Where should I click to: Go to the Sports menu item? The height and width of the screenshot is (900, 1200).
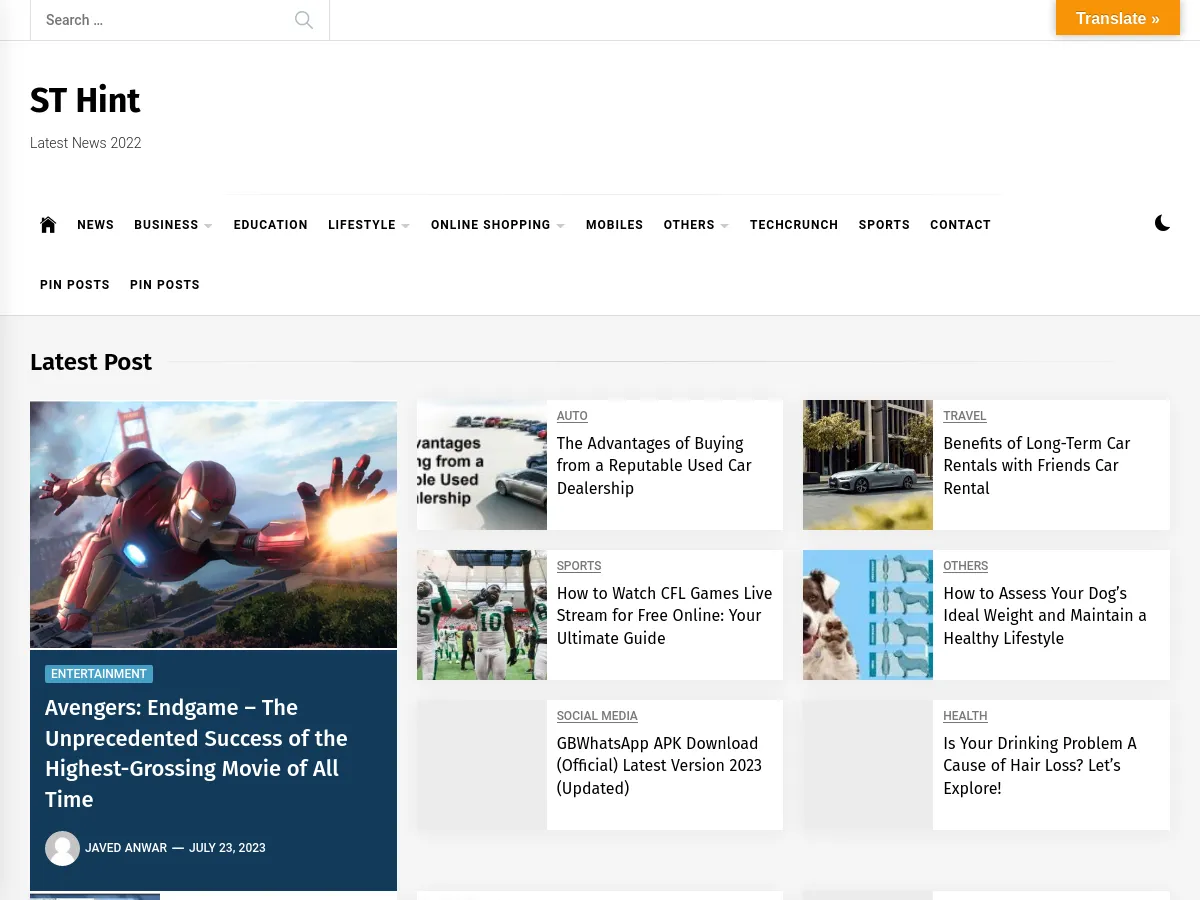[x=884, y=225]
